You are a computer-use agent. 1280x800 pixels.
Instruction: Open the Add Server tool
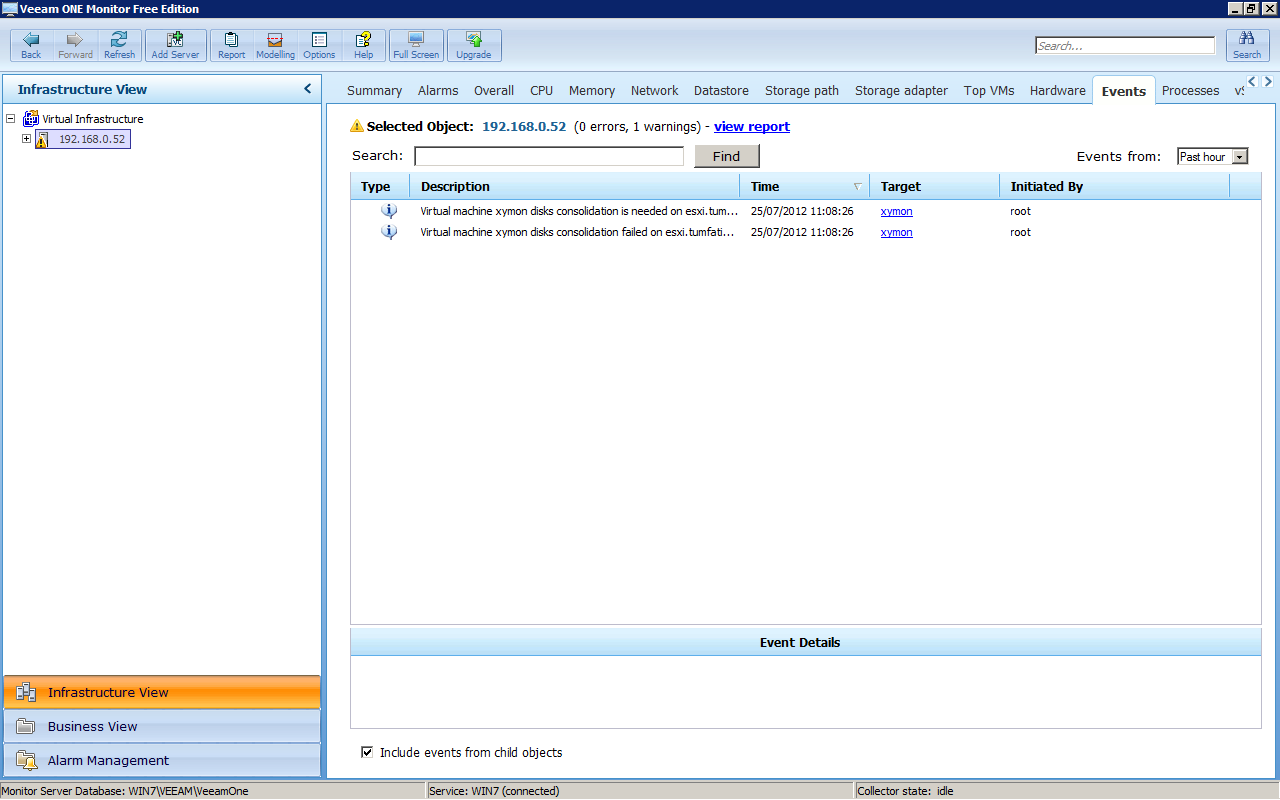pos(175,45)
